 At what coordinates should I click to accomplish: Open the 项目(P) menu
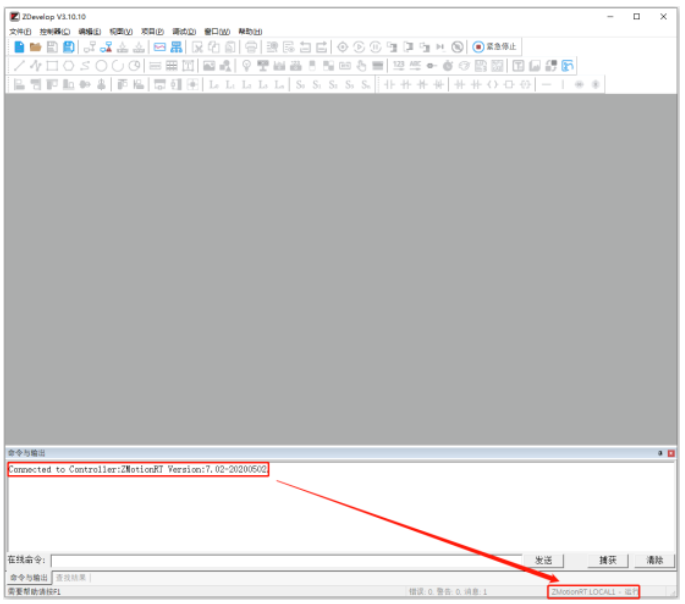[152, 31]
